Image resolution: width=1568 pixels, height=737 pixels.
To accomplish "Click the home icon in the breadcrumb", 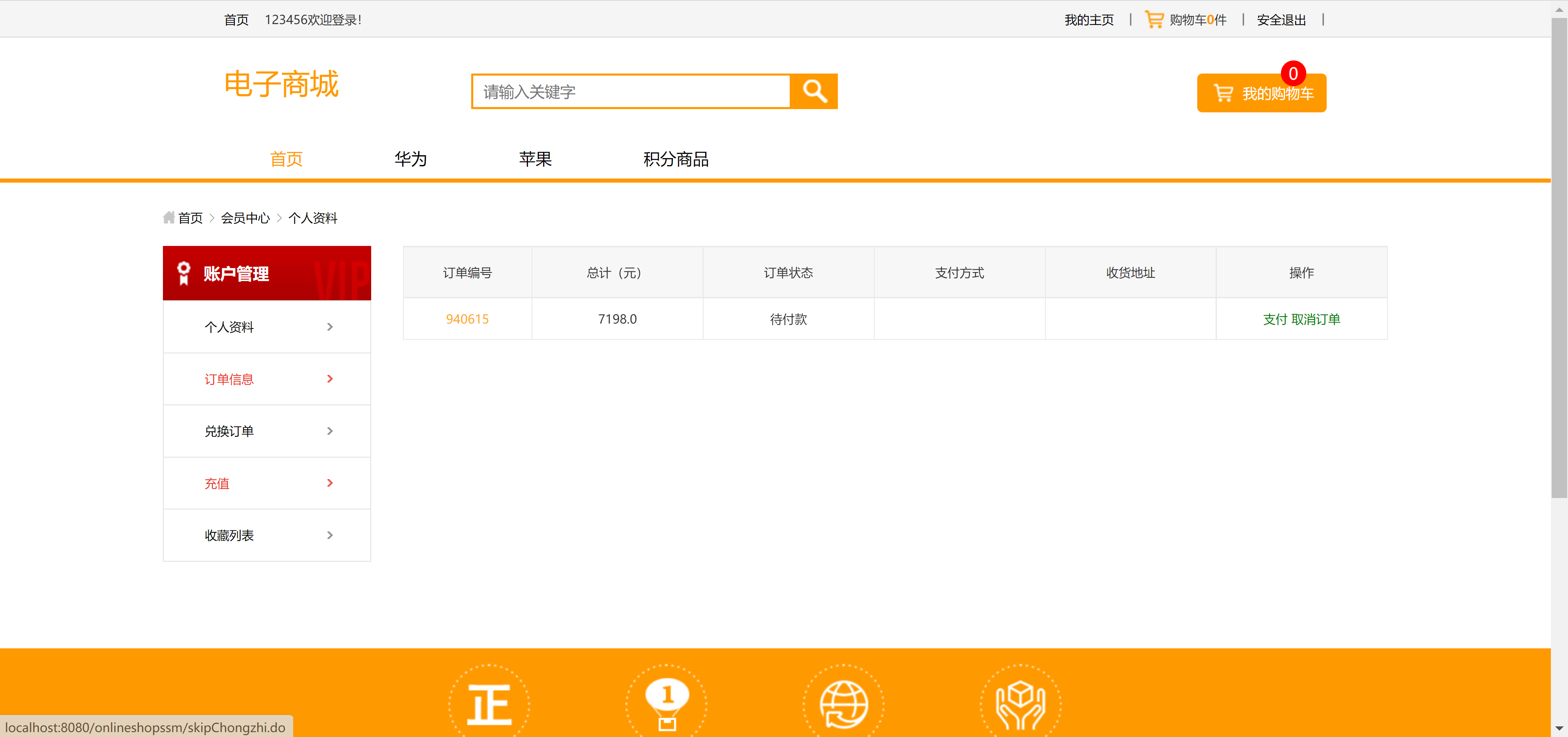I will pyautogui.click(x=169, y=217).
